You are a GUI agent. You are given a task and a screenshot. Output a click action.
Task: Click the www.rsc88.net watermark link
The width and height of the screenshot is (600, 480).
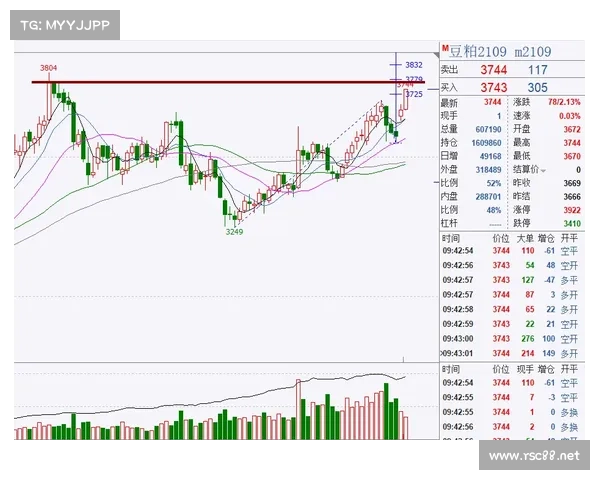pyautogui.click(x=533, y=457)
